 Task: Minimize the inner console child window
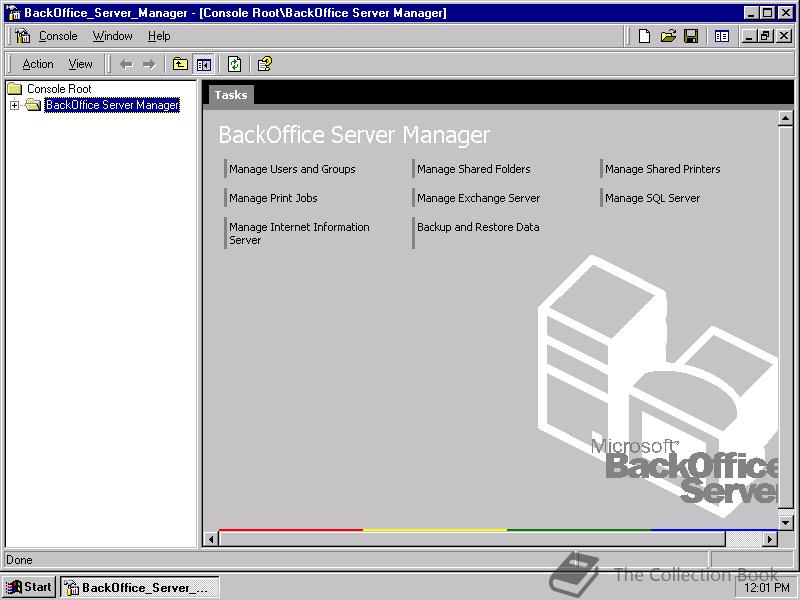pyautogui.click(x=749, y=36)
